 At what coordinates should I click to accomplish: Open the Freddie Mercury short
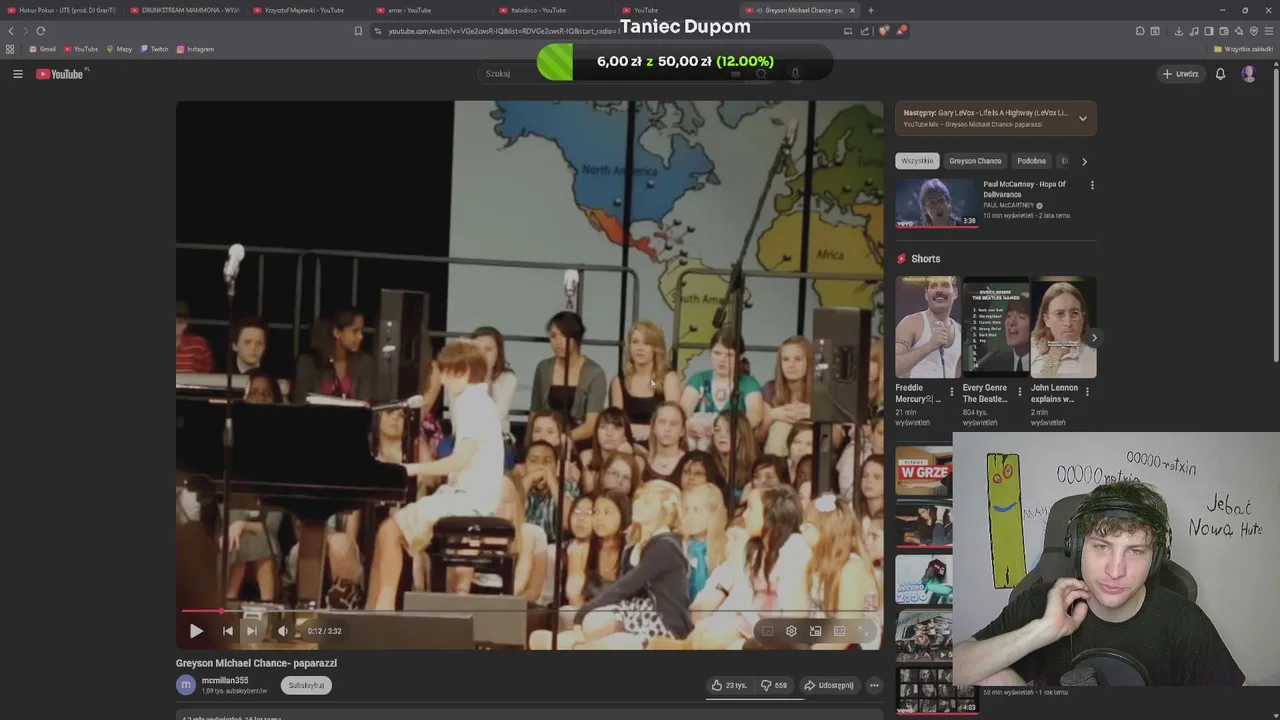(928, 327)
